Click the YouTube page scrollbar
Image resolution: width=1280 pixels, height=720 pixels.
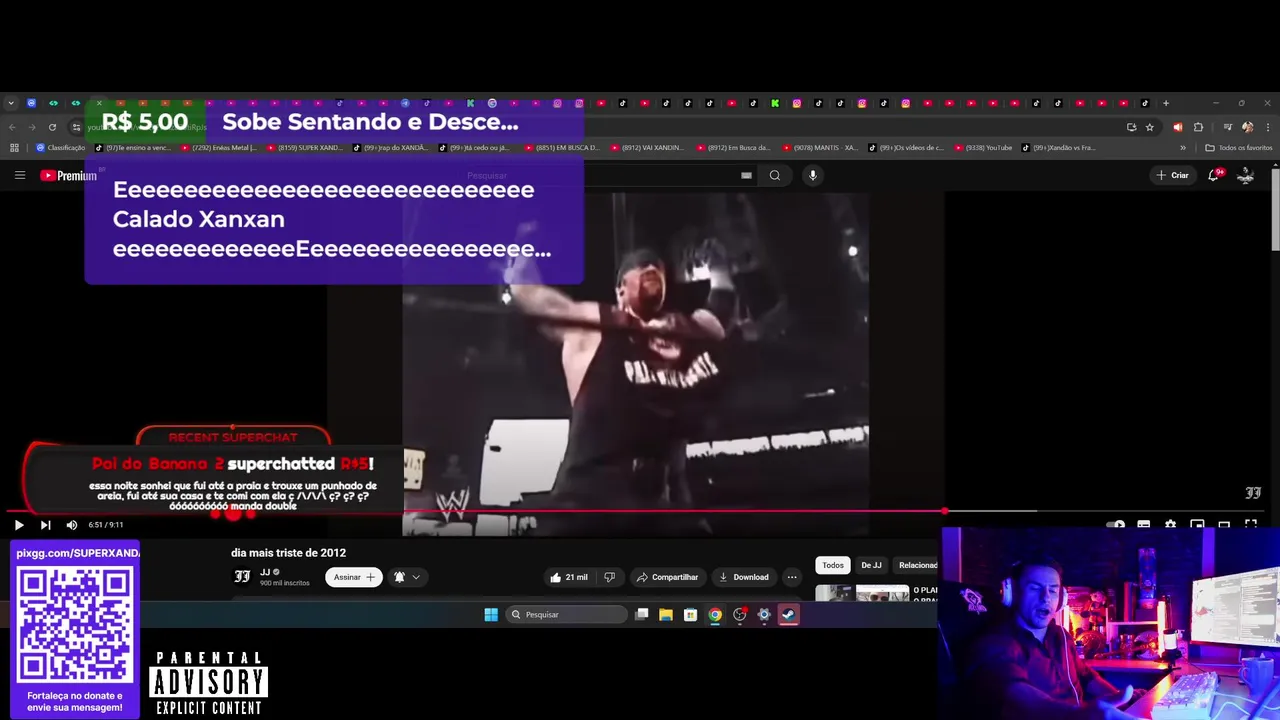[1274, 210]
